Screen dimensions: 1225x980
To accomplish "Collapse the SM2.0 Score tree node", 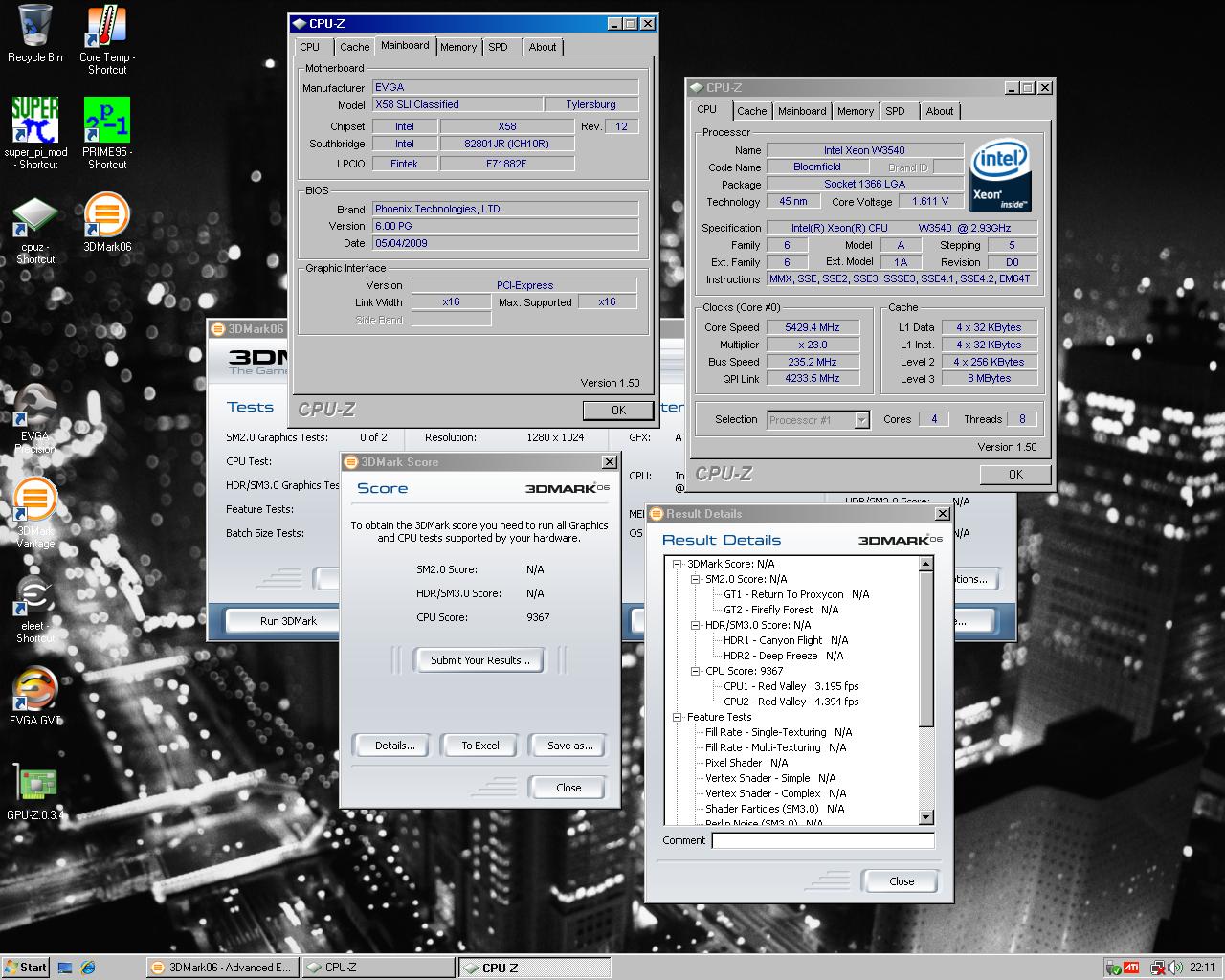I will point(696,579).
